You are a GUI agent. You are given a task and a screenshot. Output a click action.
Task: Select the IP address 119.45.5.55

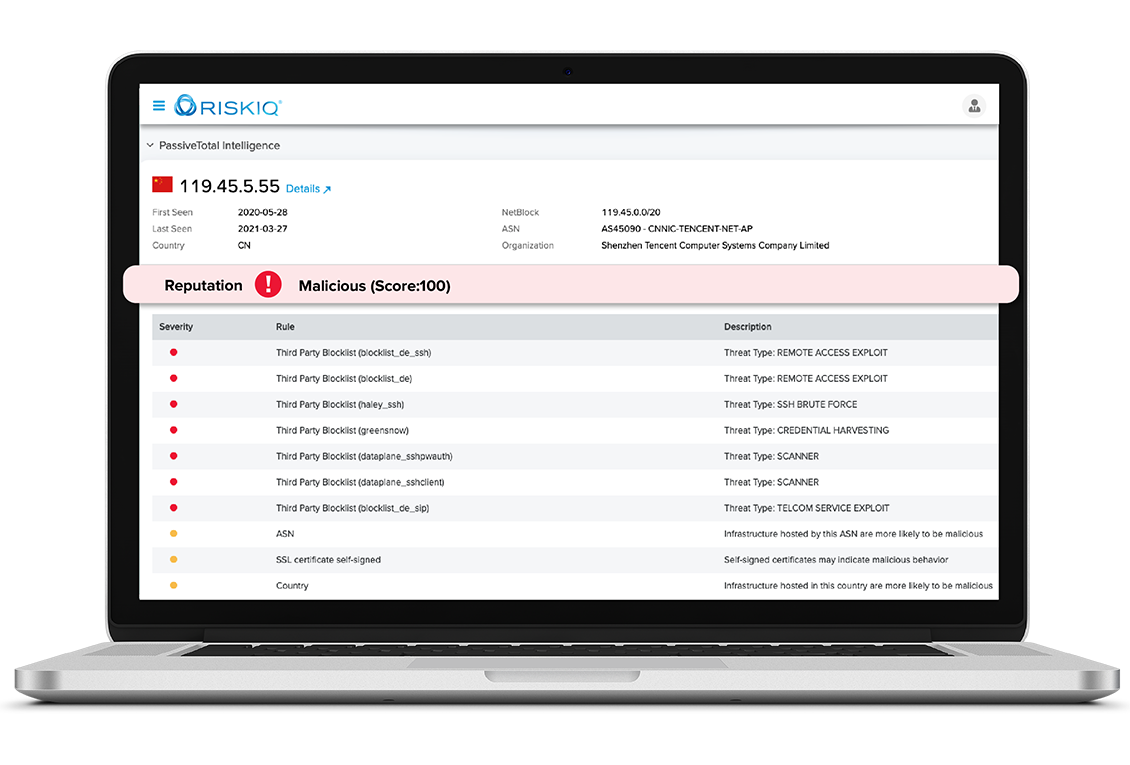click(x=229, y=186)
